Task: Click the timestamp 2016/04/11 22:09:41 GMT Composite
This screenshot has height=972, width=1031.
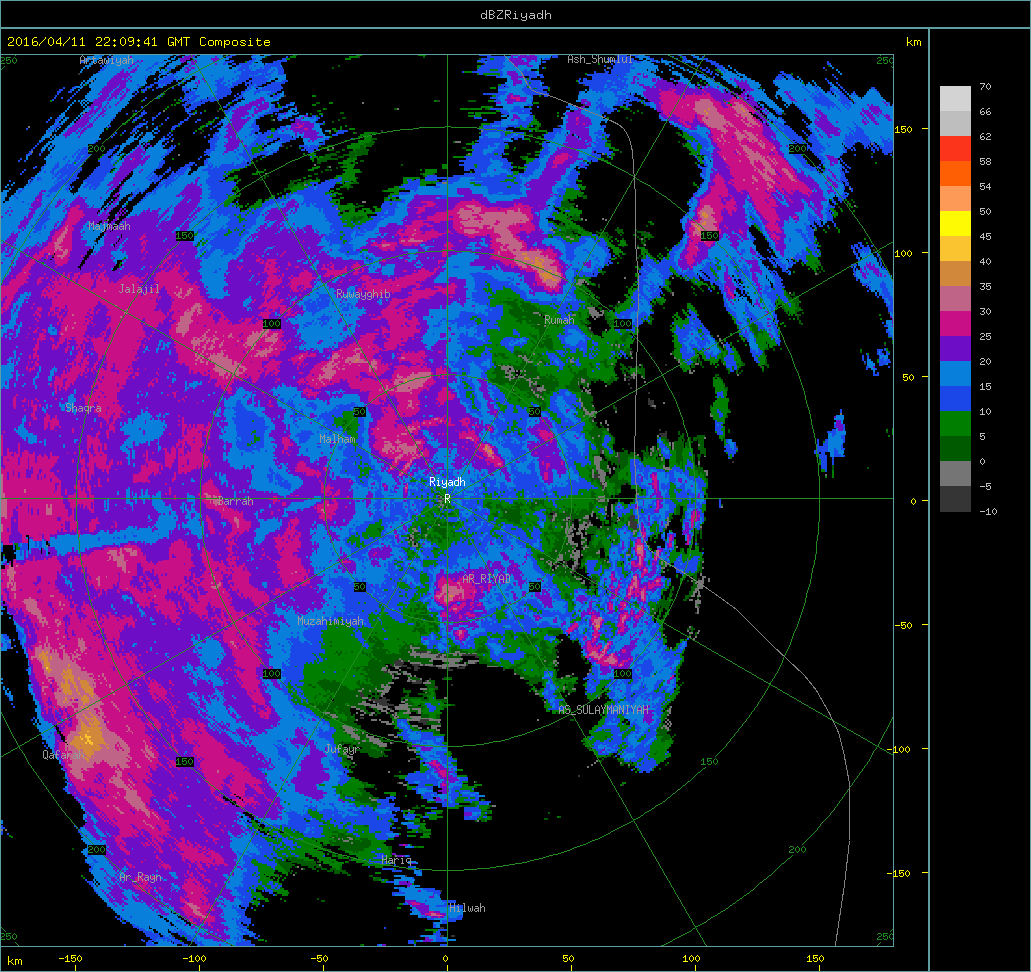Action: (139, 41)
